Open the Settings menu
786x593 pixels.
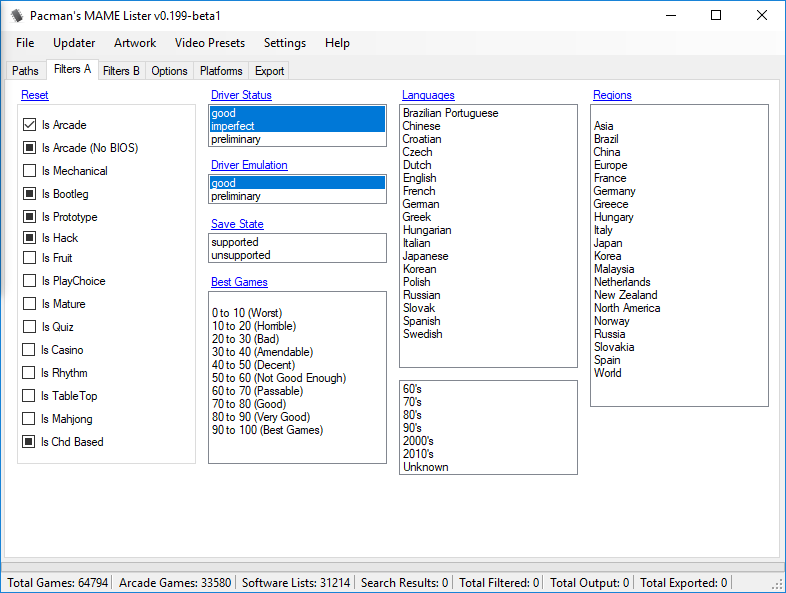pos(285,43)
